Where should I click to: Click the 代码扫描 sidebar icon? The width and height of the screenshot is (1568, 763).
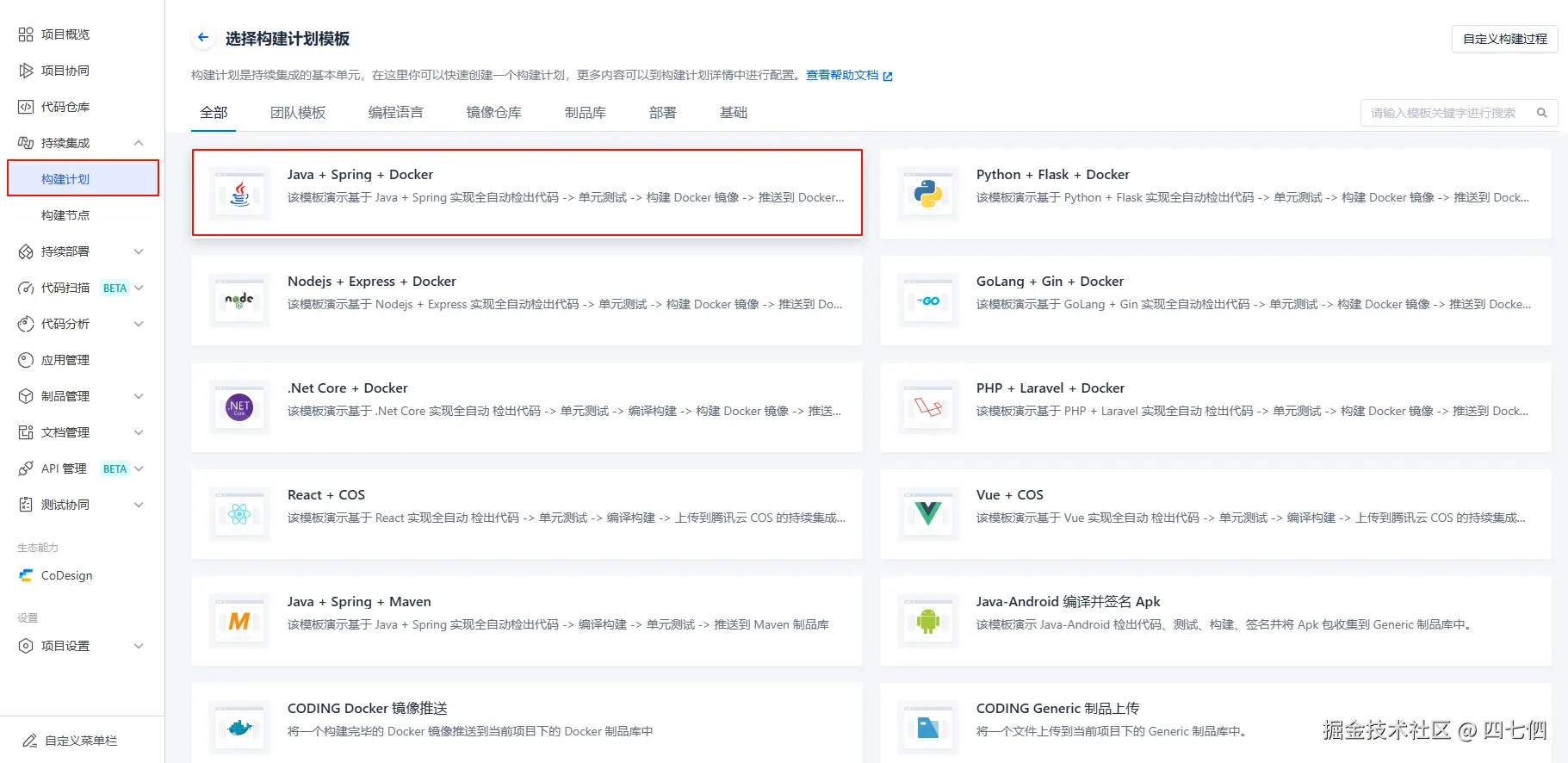26,288
